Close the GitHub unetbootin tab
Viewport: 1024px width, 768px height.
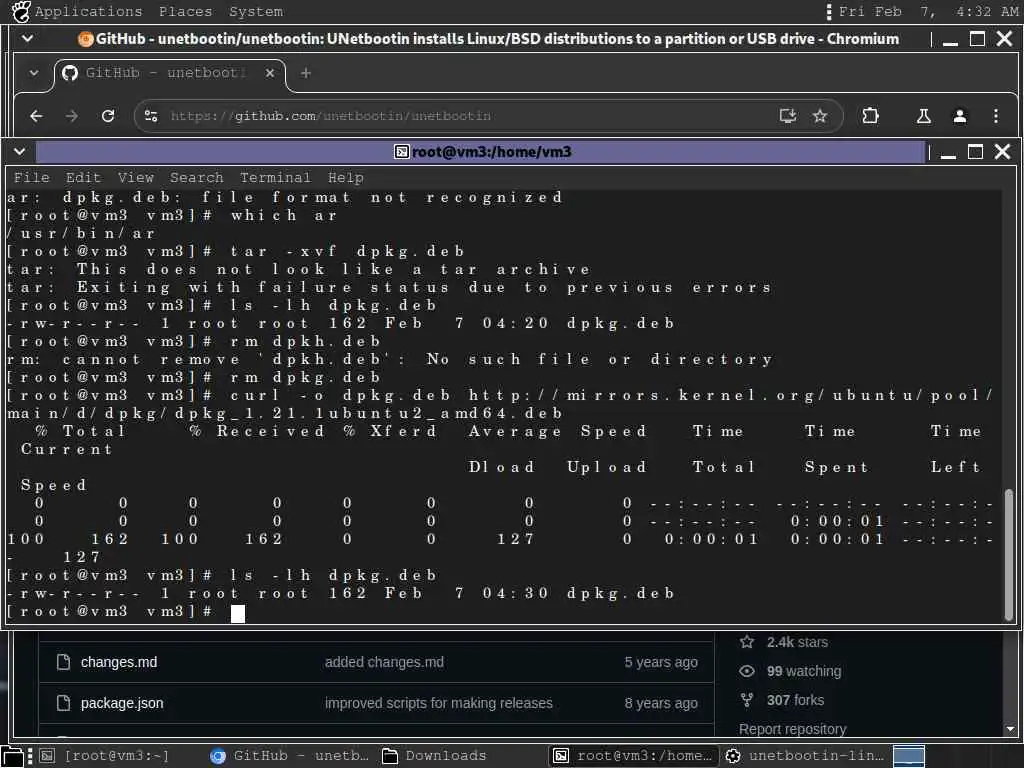coord(270,73)
